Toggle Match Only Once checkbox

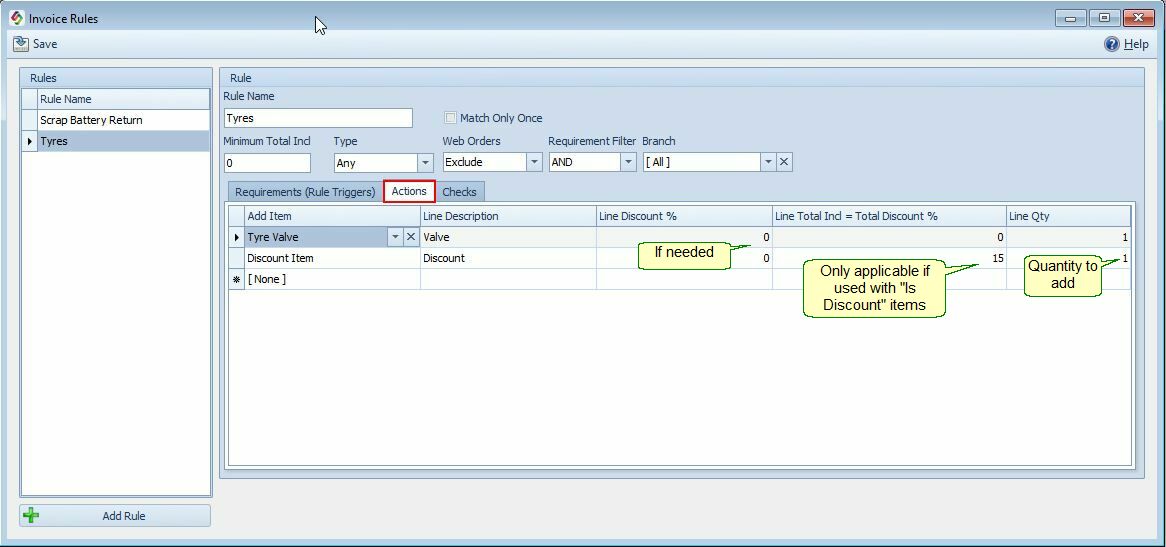tap(450, 117)
